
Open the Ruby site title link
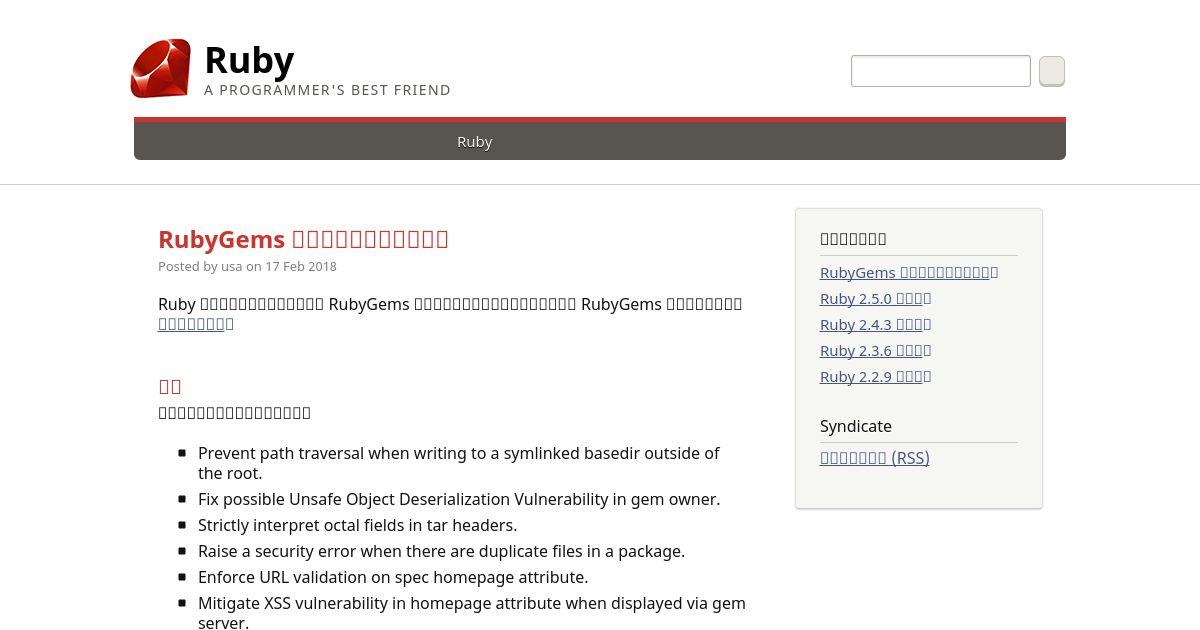(x=249, y=60)
